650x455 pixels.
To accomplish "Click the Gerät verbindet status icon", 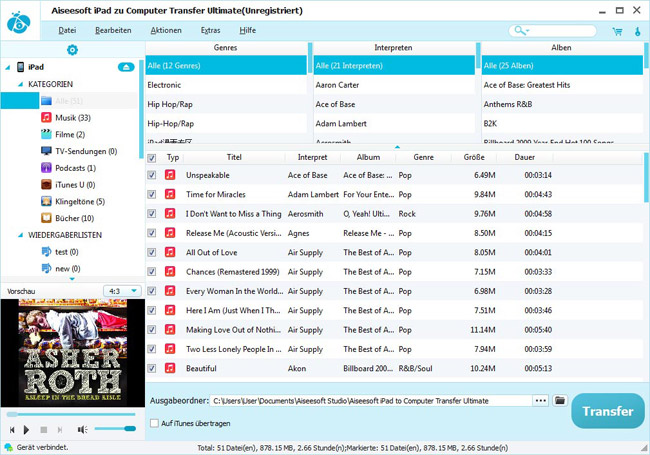I will 9,448.
